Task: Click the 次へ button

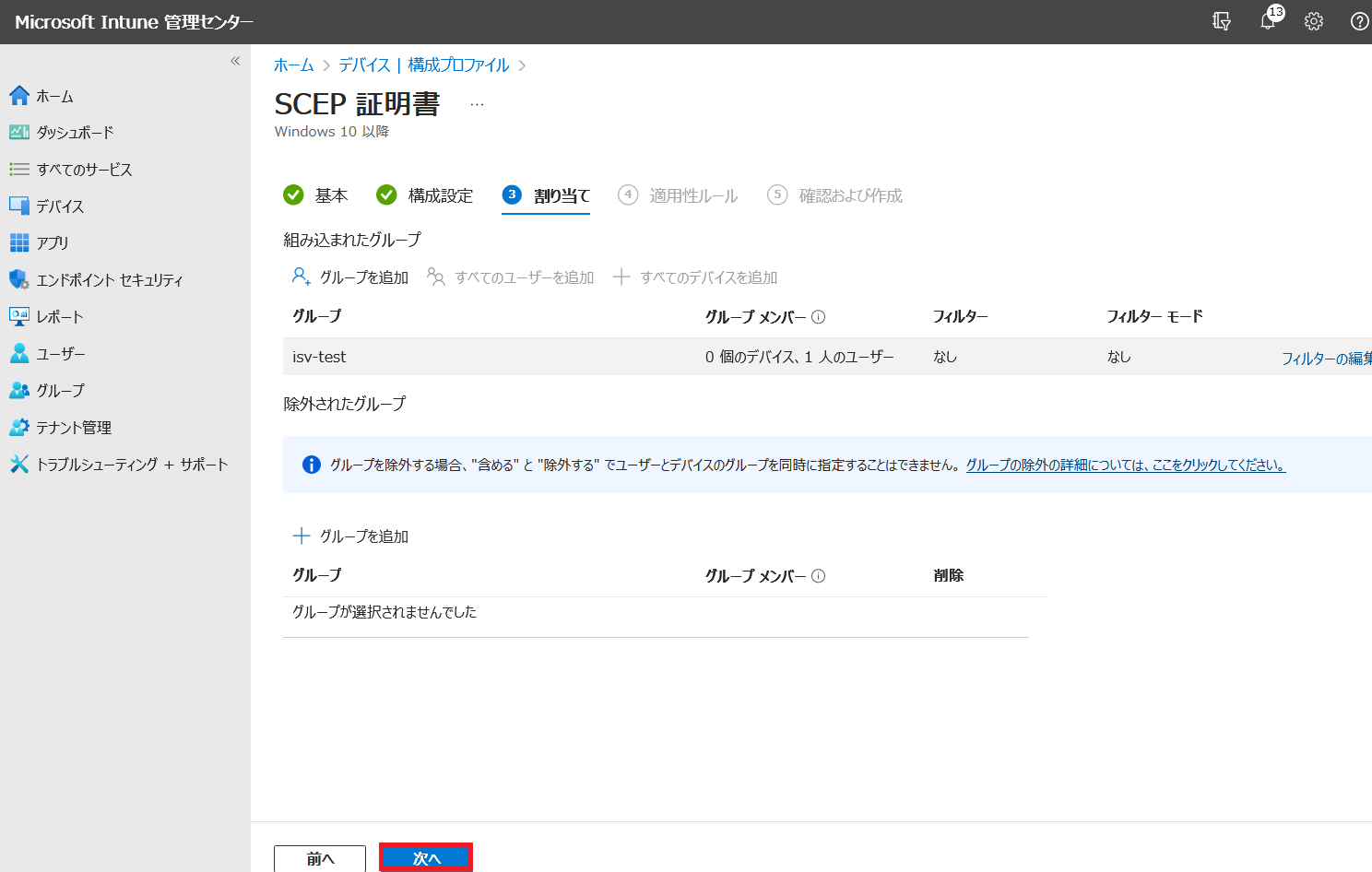Action: click(426, 858)
